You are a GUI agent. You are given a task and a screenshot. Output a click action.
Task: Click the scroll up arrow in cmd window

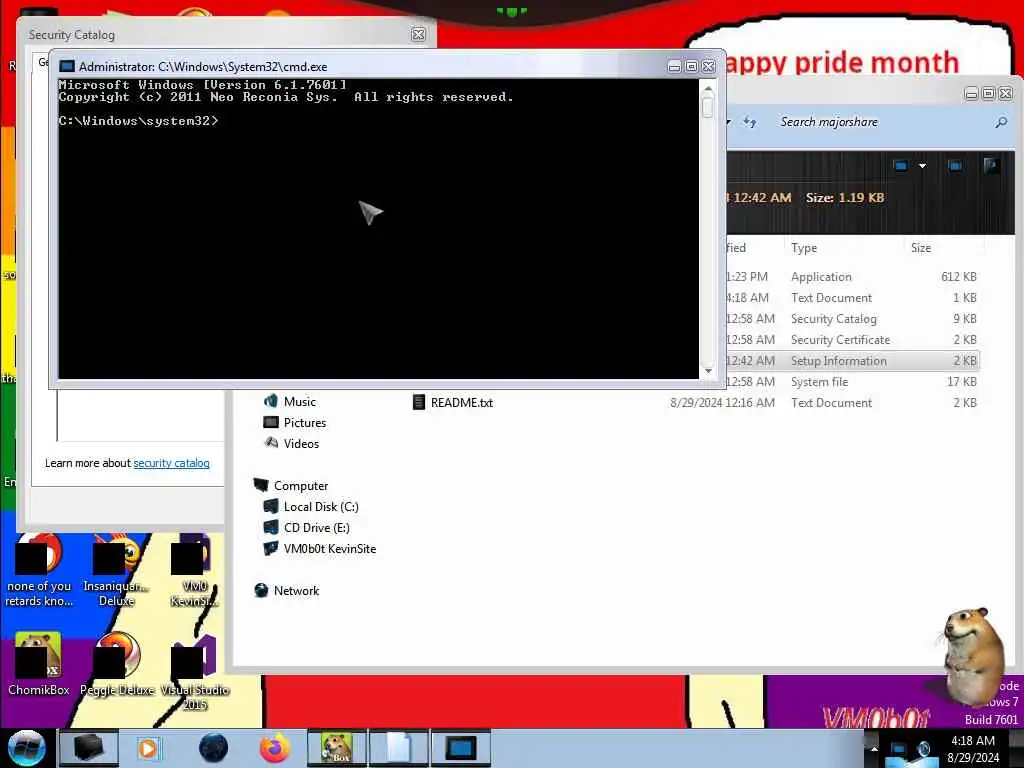[708, 88]
